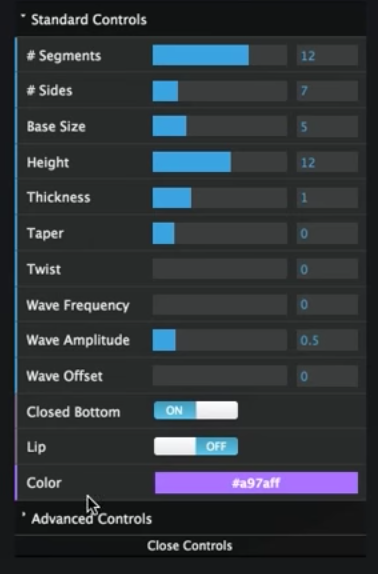Click the Thickness slider bar
Viewport: 378px width, 574px height.
220,198
